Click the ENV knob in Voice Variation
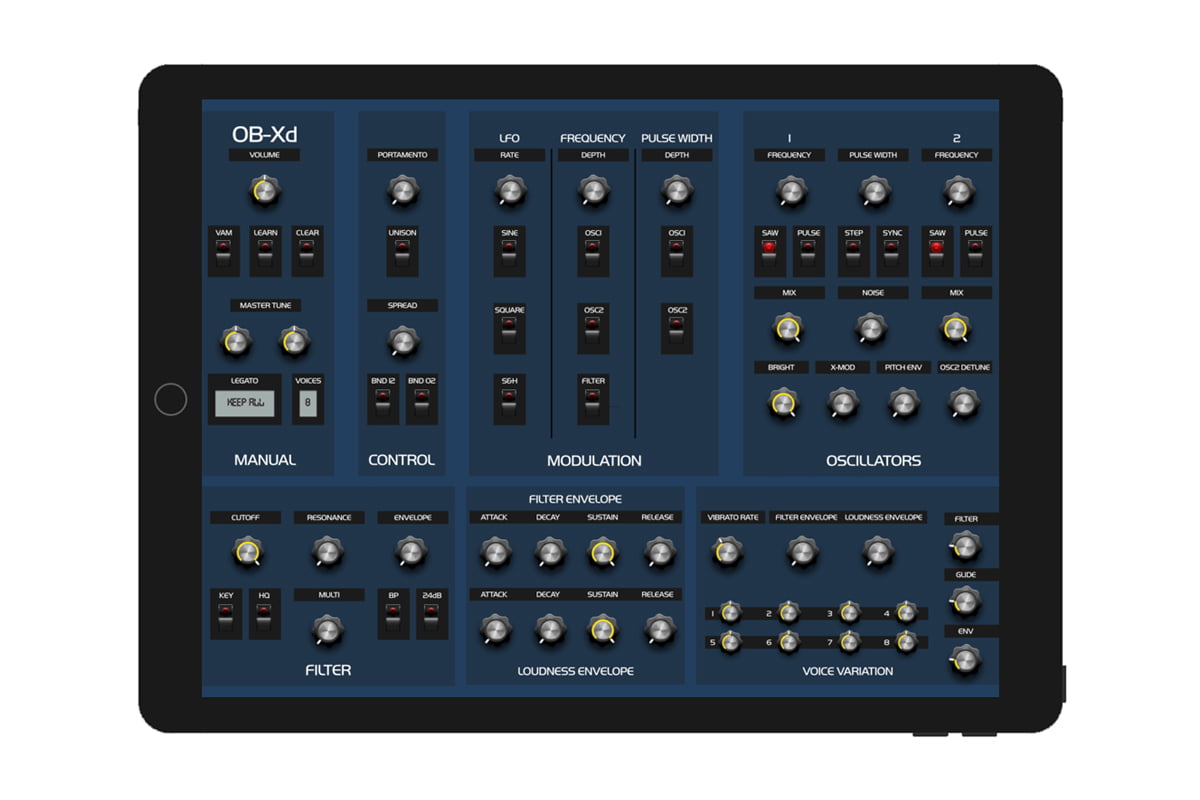This screenshot has height=800, width=1200. [964, 658]
